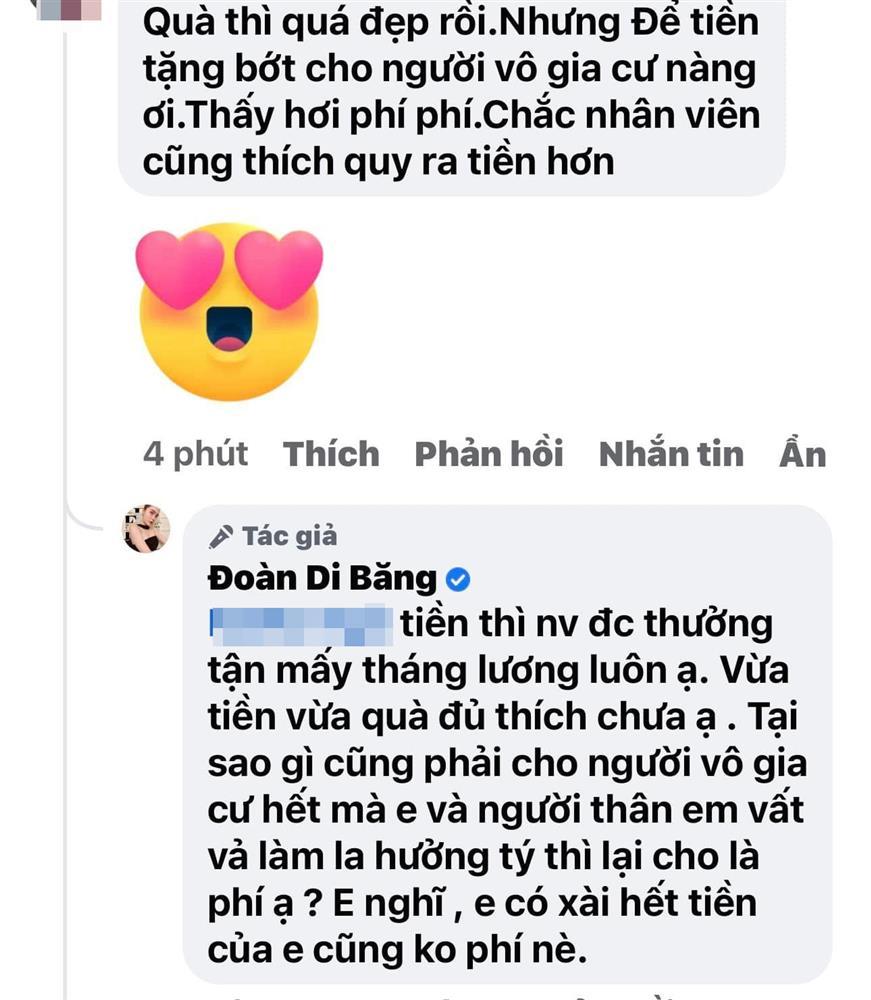Click the pen icon beside Tác giả
The image size is (871, 1000).
pyautogui.click(x=221, y=536)
